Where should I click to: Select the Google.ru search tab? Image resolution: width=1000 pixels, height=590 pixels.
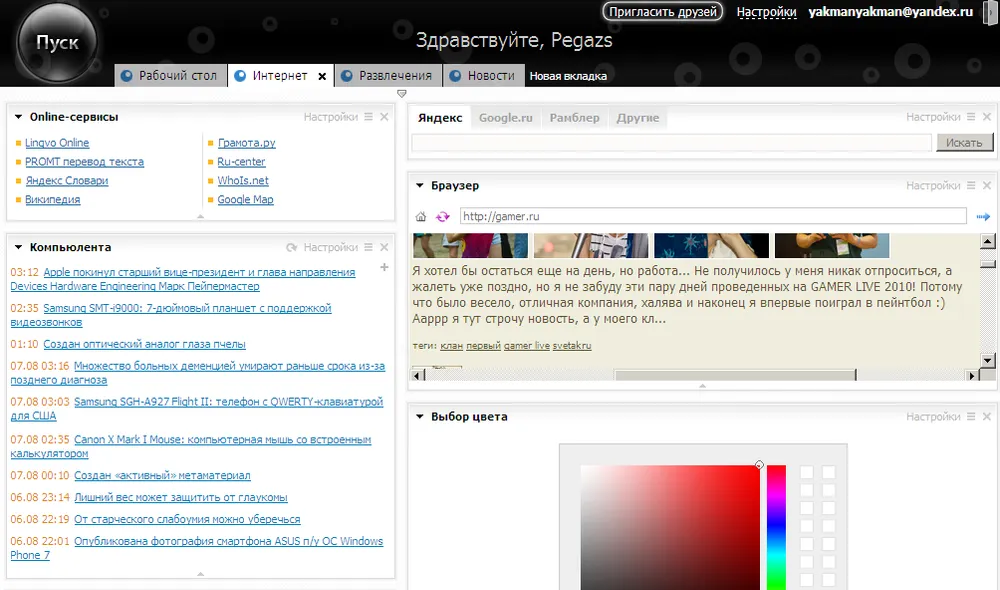coord(505,118)
